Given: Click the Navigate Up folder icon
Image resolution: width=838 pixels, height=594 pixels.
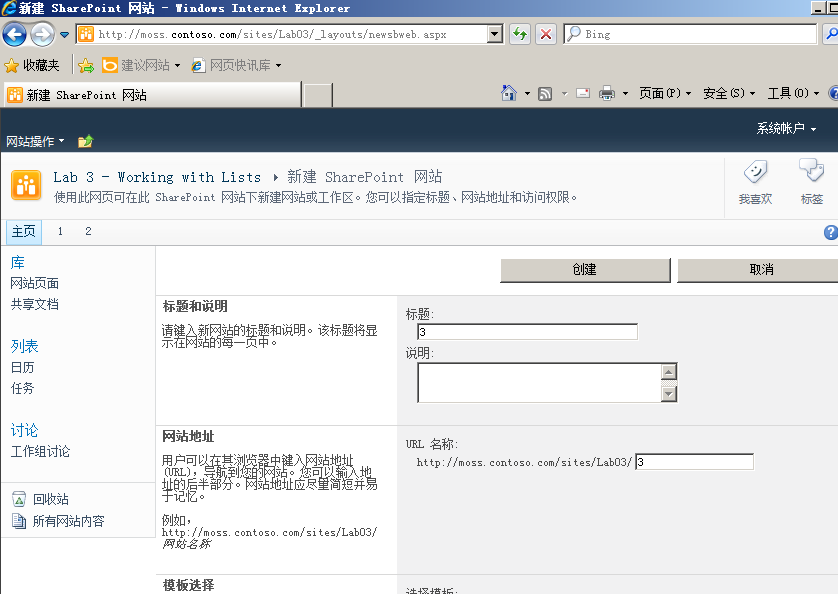Looking at the screenshot, I should click(86, 141).
